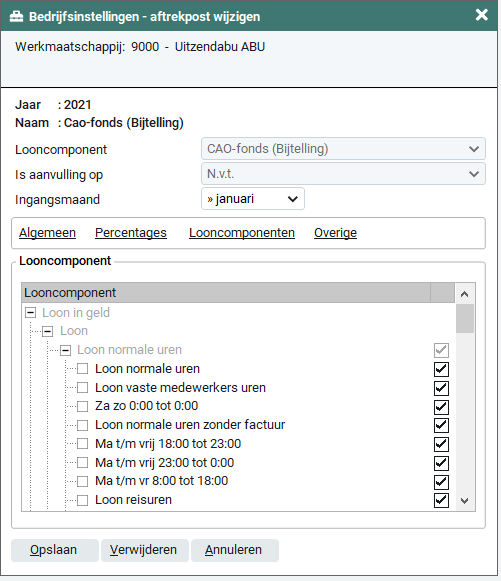The height and width of the screenshot is (581, 501).
Task: Click the Looncomponent list scrollbar thumb
Action: tap(465, 319)
